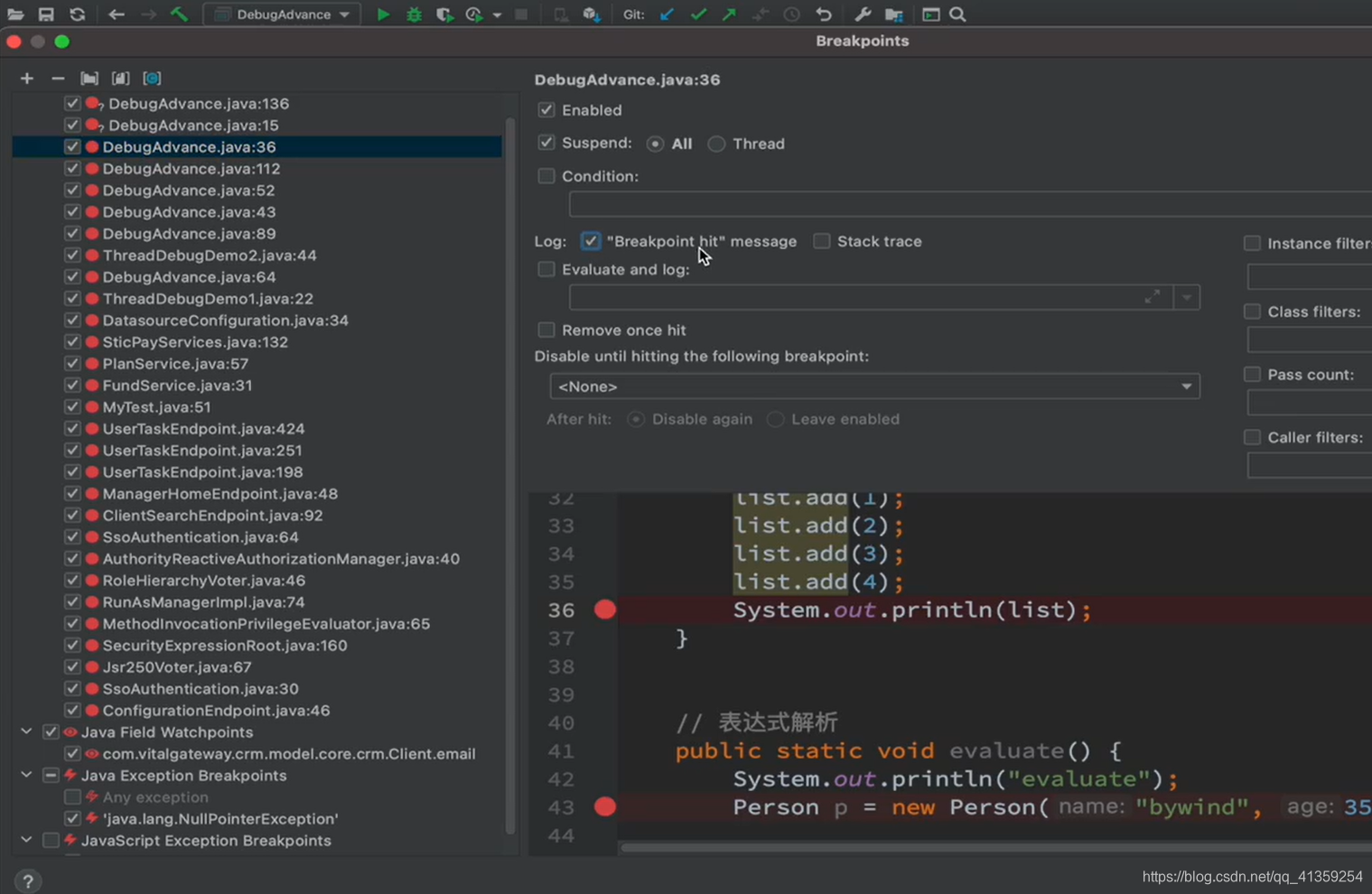The image size is (1372, 894).
Task: Select DebugAdvance.java:112 breakpoint in list
Action: tap(191, 169)
